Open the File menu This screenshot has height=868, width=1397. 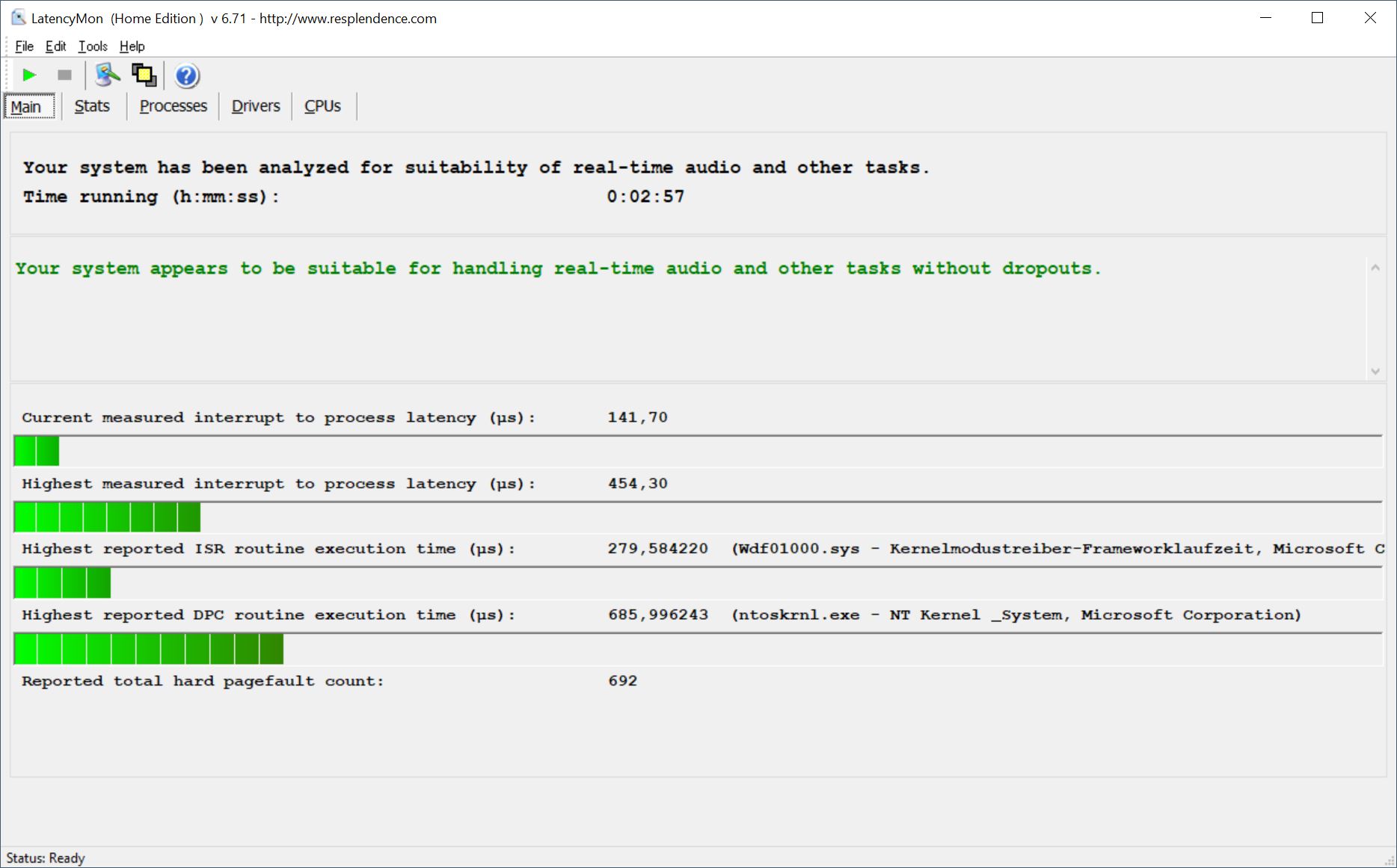tap(24, 46)
